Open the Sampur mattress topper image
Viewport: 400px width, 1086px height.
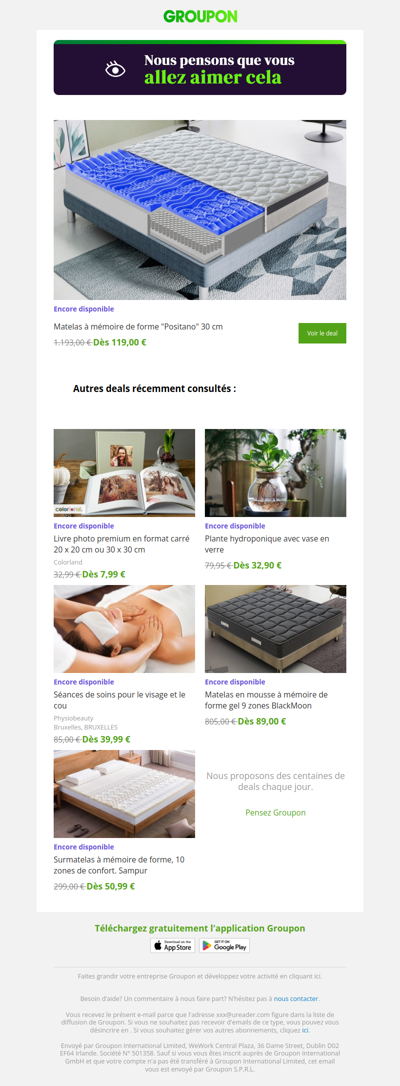[x=125, y=794]
